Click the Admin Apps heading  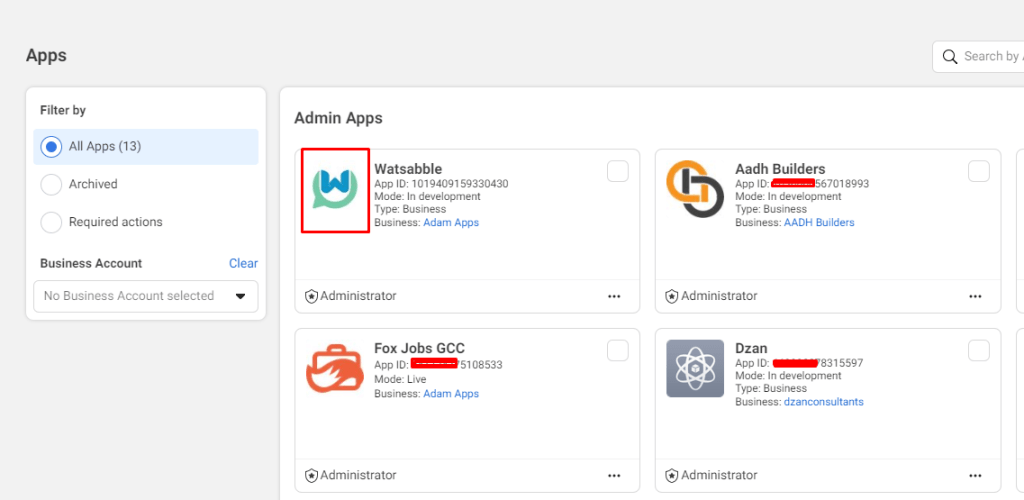coord(338,118)
